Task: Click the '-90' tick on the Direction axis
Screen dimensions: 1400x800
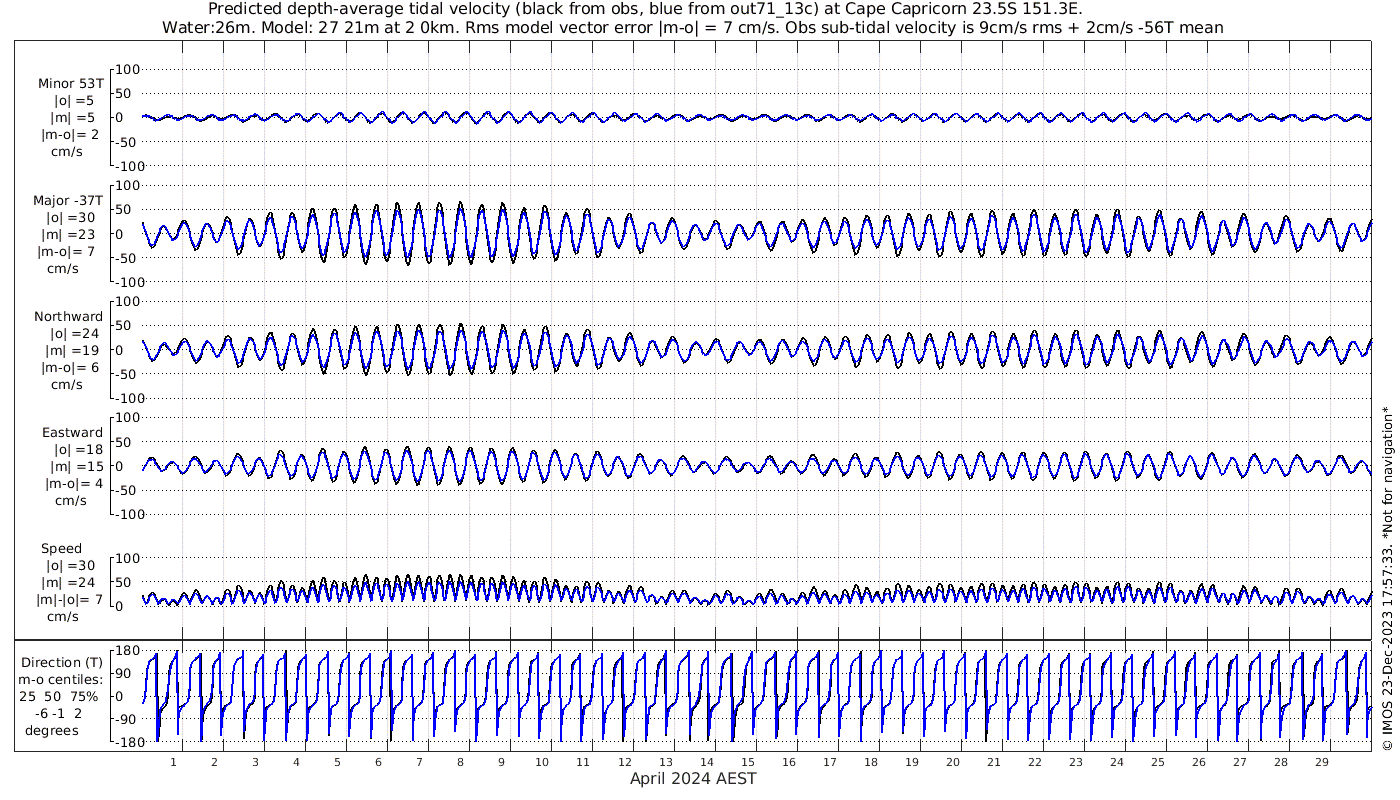Action: pos(127,719)
